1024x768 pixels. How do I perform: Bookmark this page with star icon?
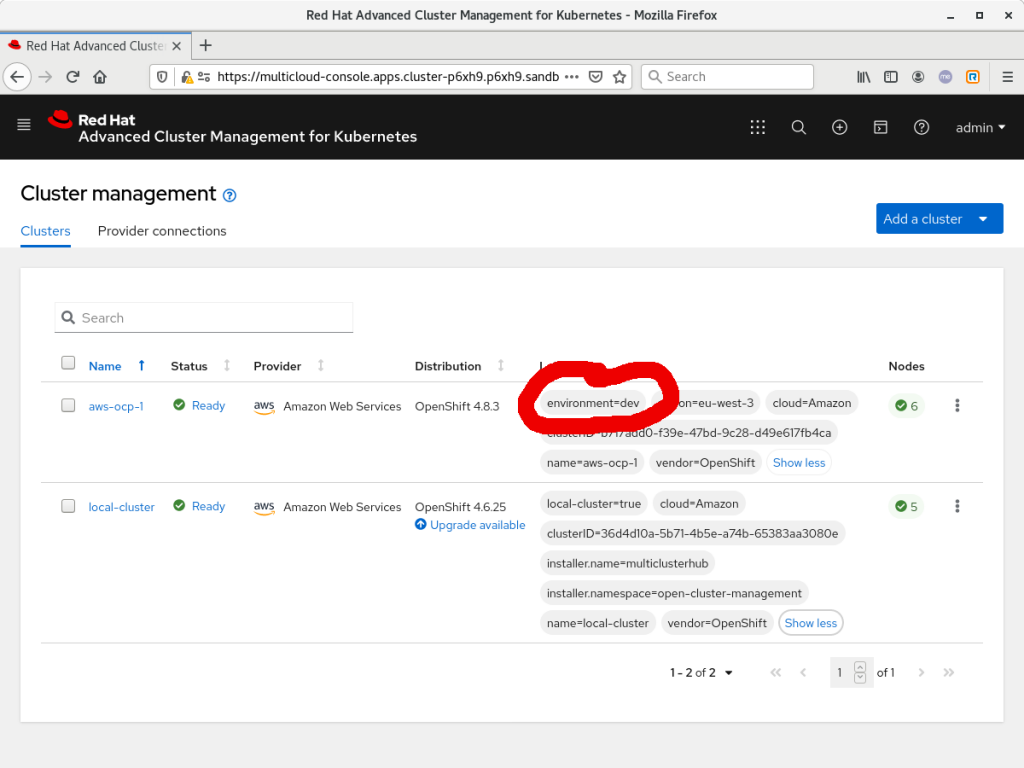[619, 77]
